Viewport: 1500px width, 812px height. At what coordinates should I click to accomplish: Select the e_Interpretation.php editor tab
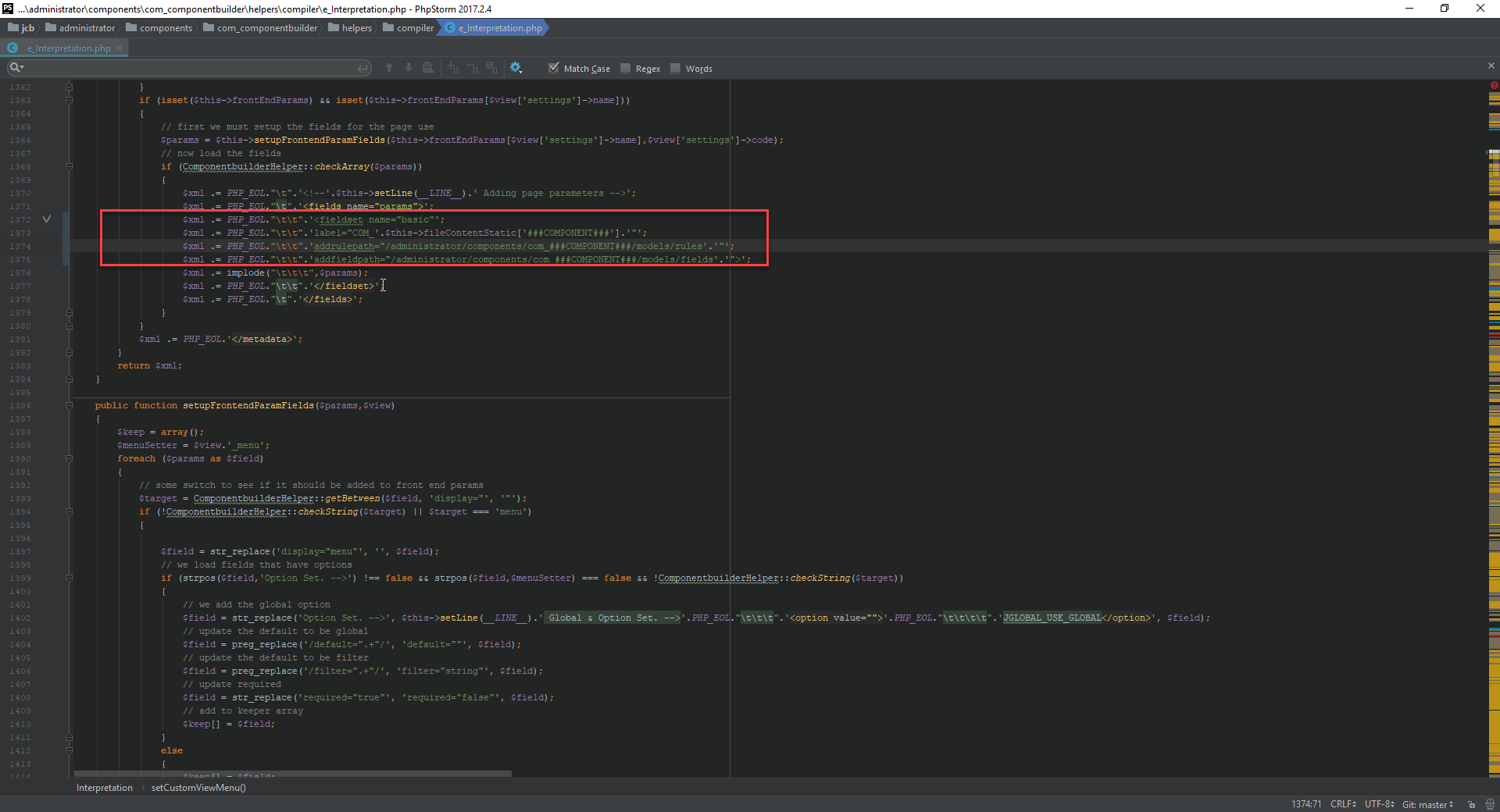pos(65,48)
